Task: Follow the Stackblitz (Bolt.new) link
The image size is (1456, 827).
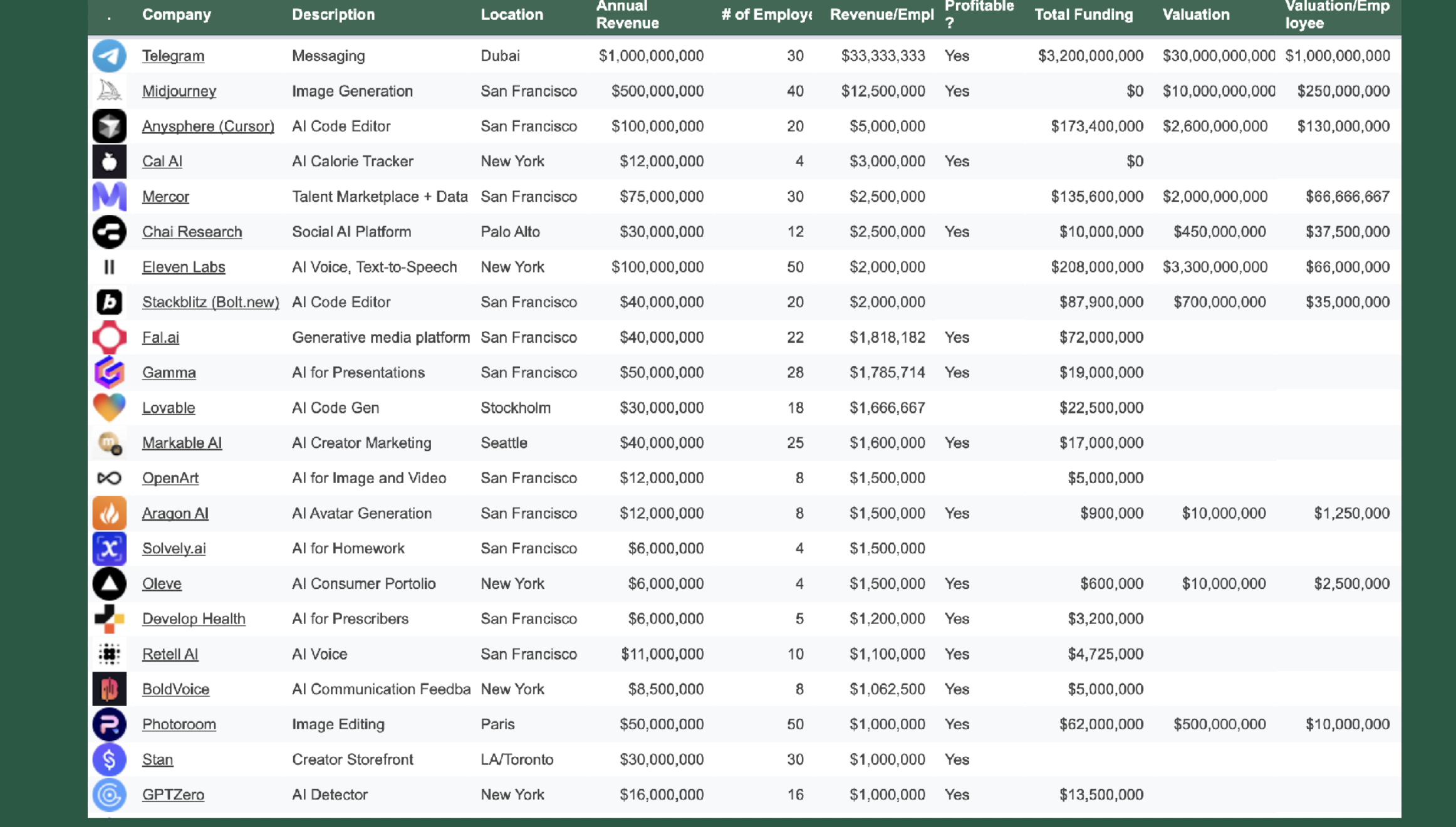Action: pyautogui.click(x=211, y=302)
